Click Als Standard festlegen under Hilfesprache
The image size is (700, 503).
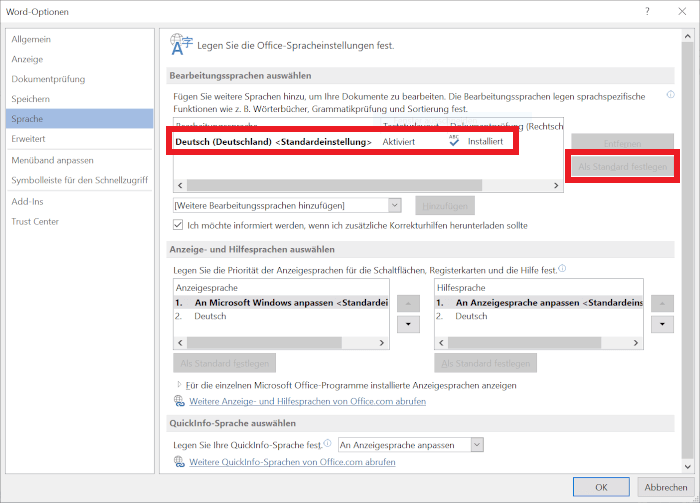(x=485, y=363)
